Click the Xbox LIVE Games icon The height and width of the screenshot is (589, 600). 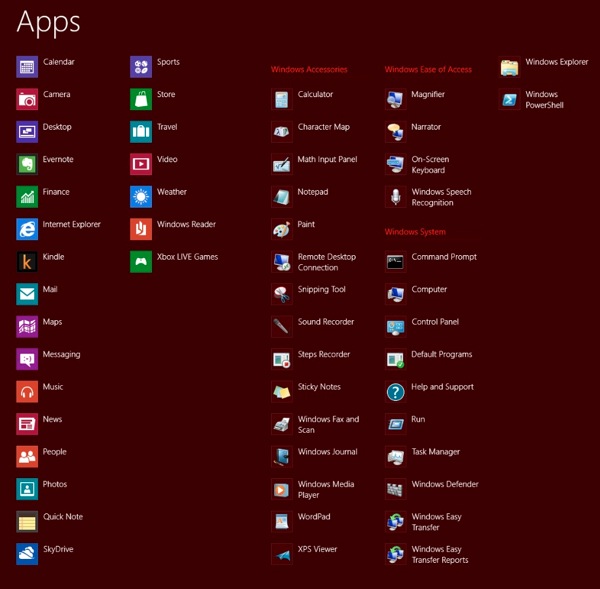click(x=141, y=262)
